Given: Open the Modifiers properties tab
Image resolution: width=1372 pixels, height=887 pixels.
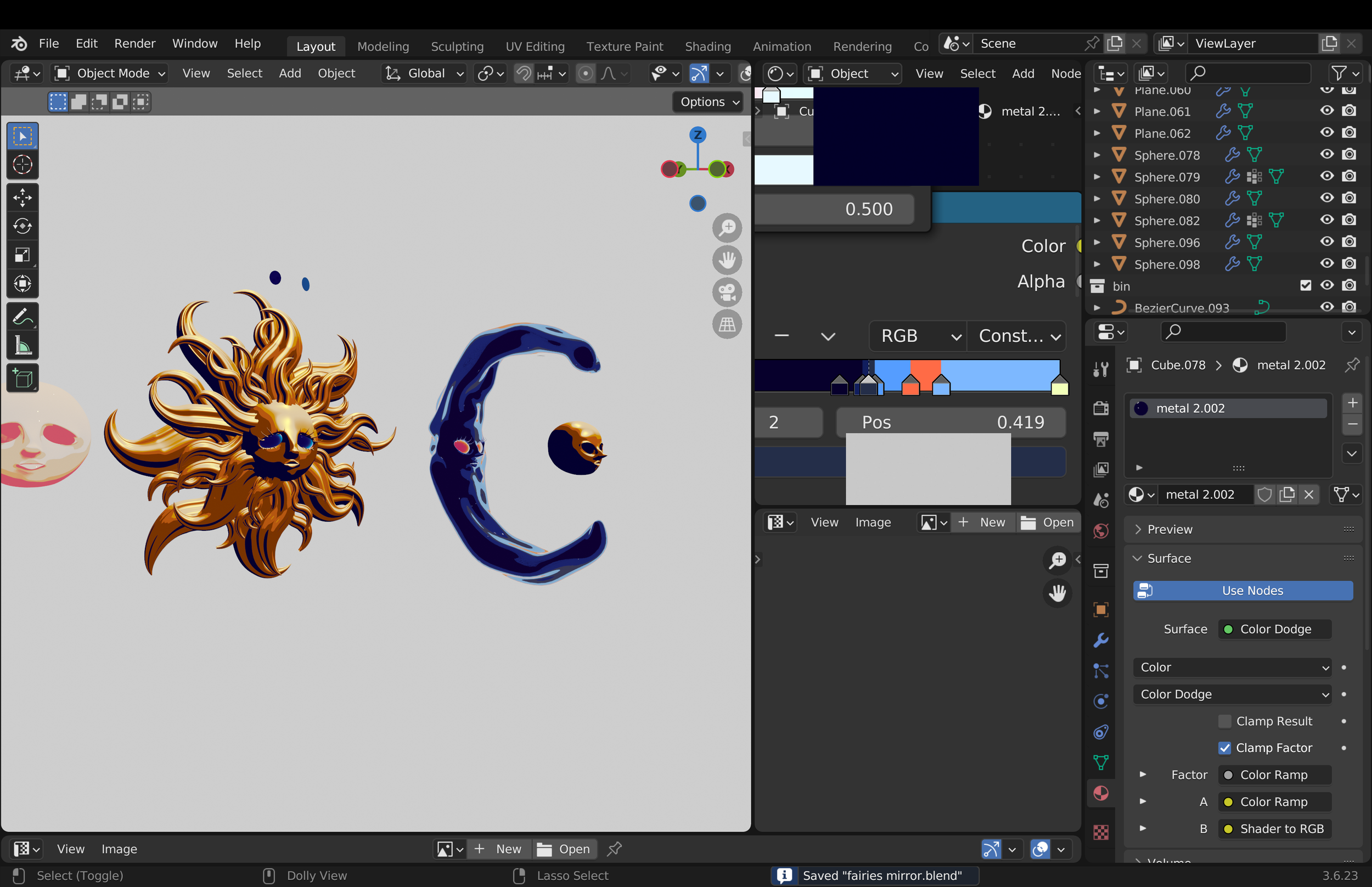Looking at the screenshot, I should coord(1101,640).
